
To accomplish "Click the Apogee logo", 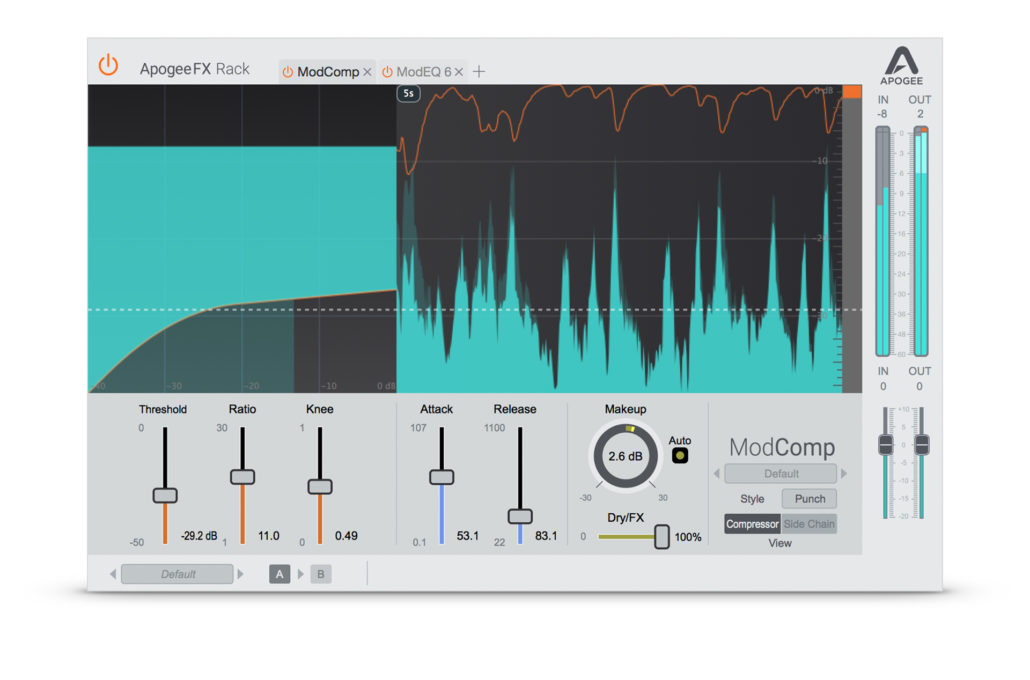I will tap(901, 66).
